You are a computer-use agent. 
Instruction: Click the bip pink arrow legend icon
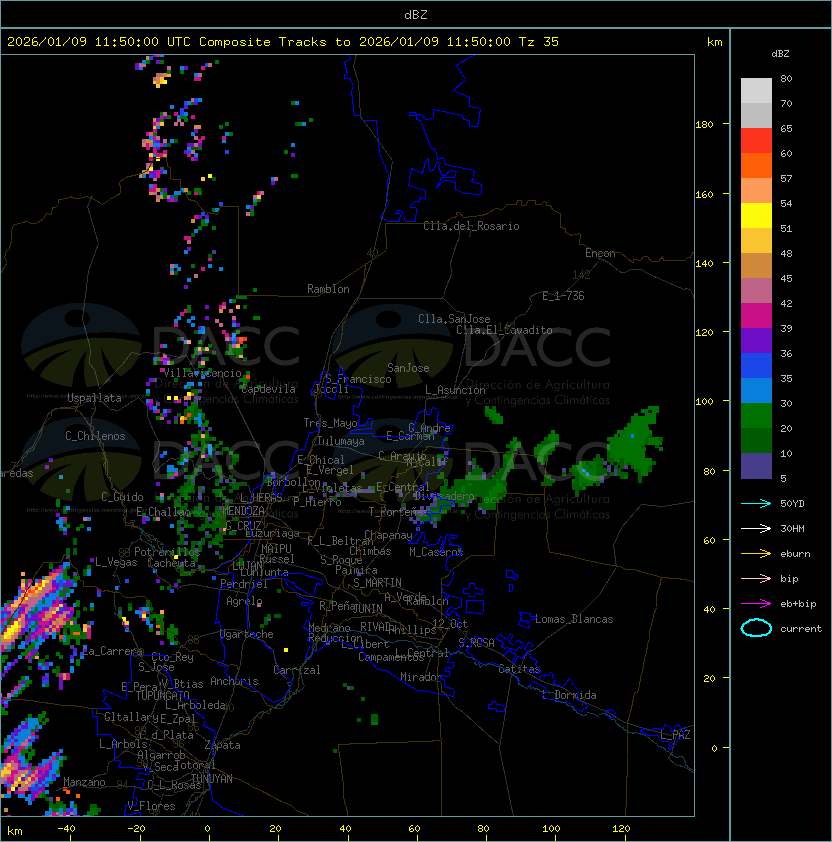(756, 578)
